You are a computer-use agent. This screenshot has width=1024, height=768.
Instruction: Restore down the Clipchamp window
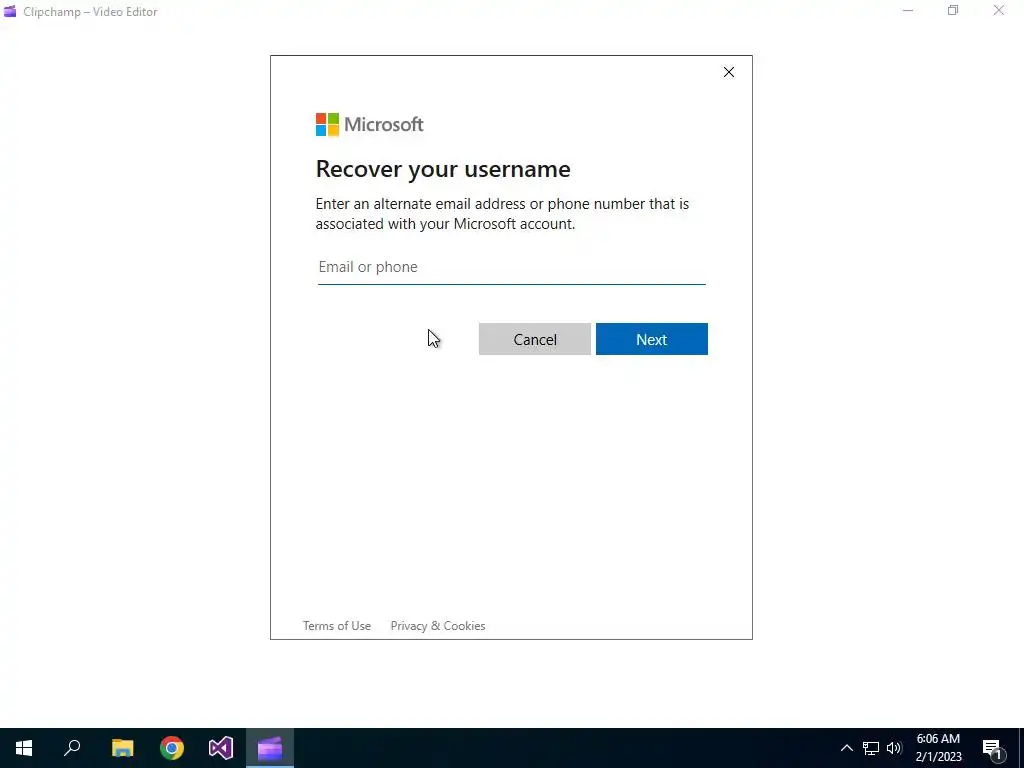tap(953, 10)
